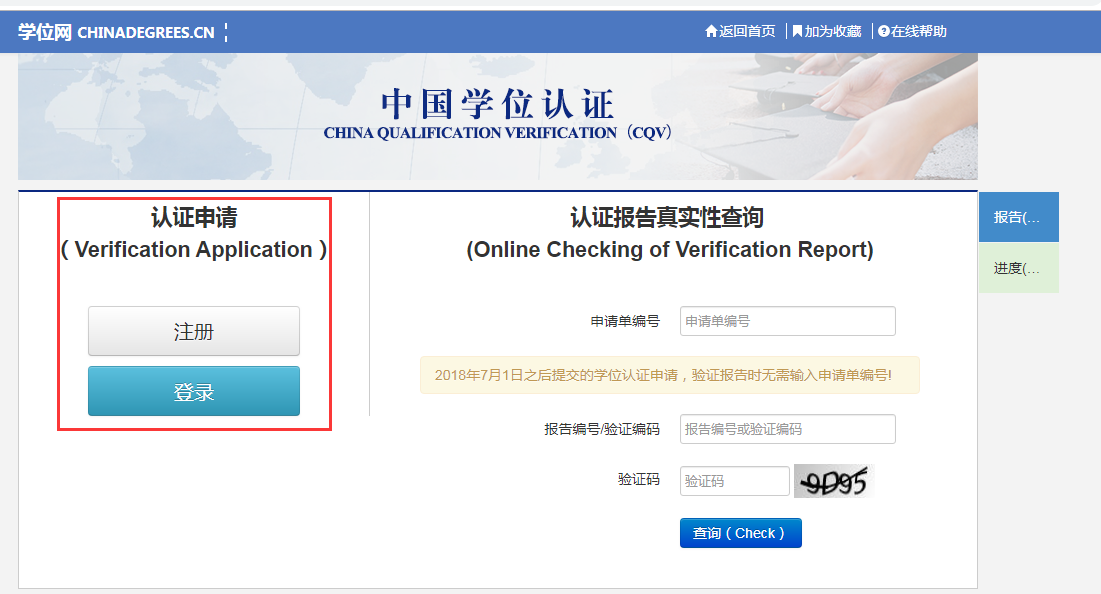Viewport: 1101px width, 594px height.
Task: Click the bookmark icon beside 加为收藏
Action: [797, 31]
